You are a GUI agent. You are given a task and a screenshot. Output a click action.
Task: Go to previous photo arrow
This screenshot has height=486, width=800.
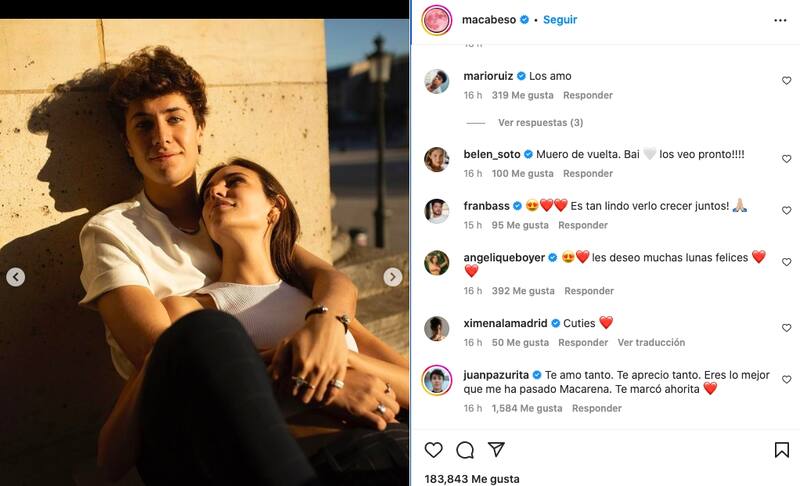coord(16,277)
